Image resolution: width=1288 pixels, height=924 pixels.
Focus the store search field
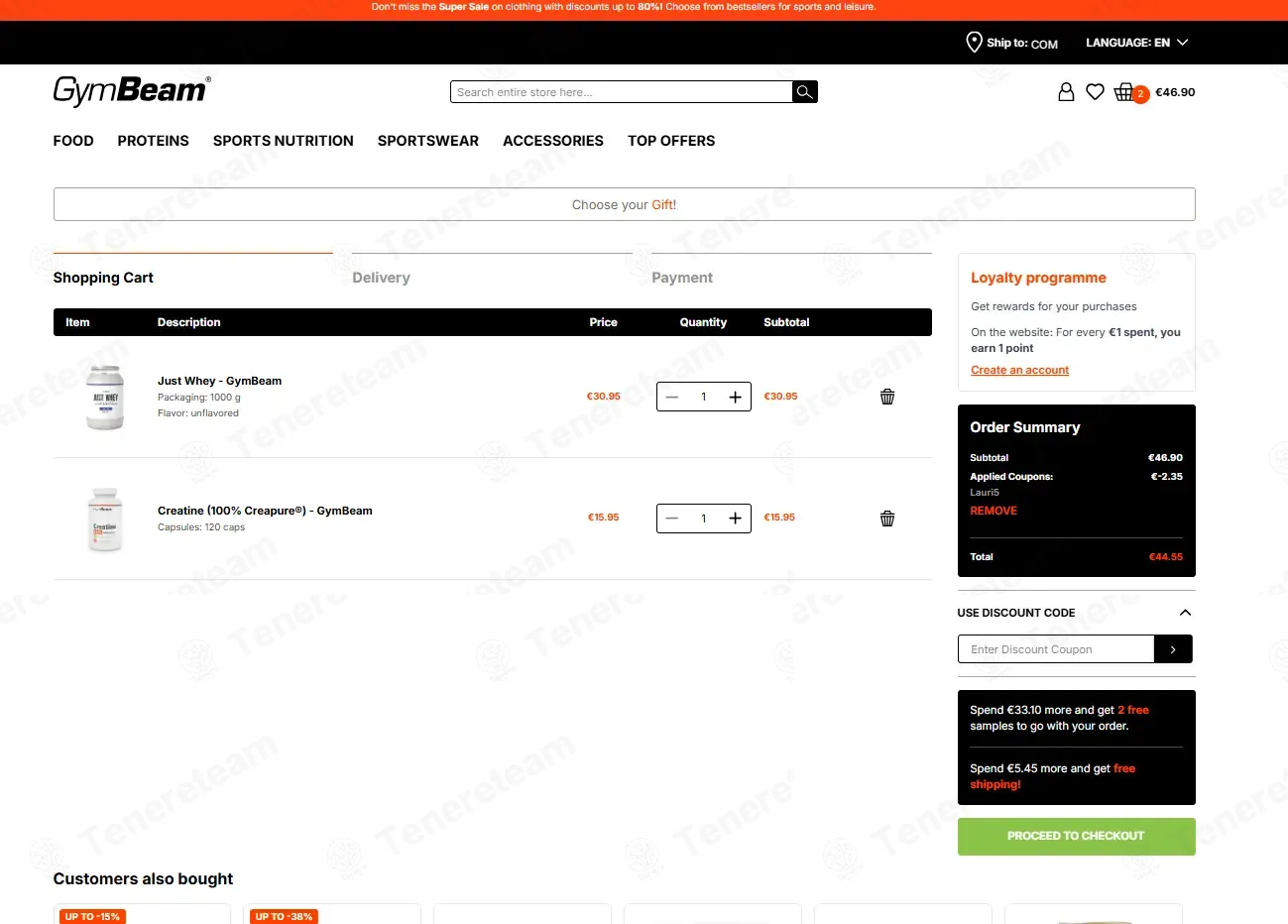pos(621,92)
